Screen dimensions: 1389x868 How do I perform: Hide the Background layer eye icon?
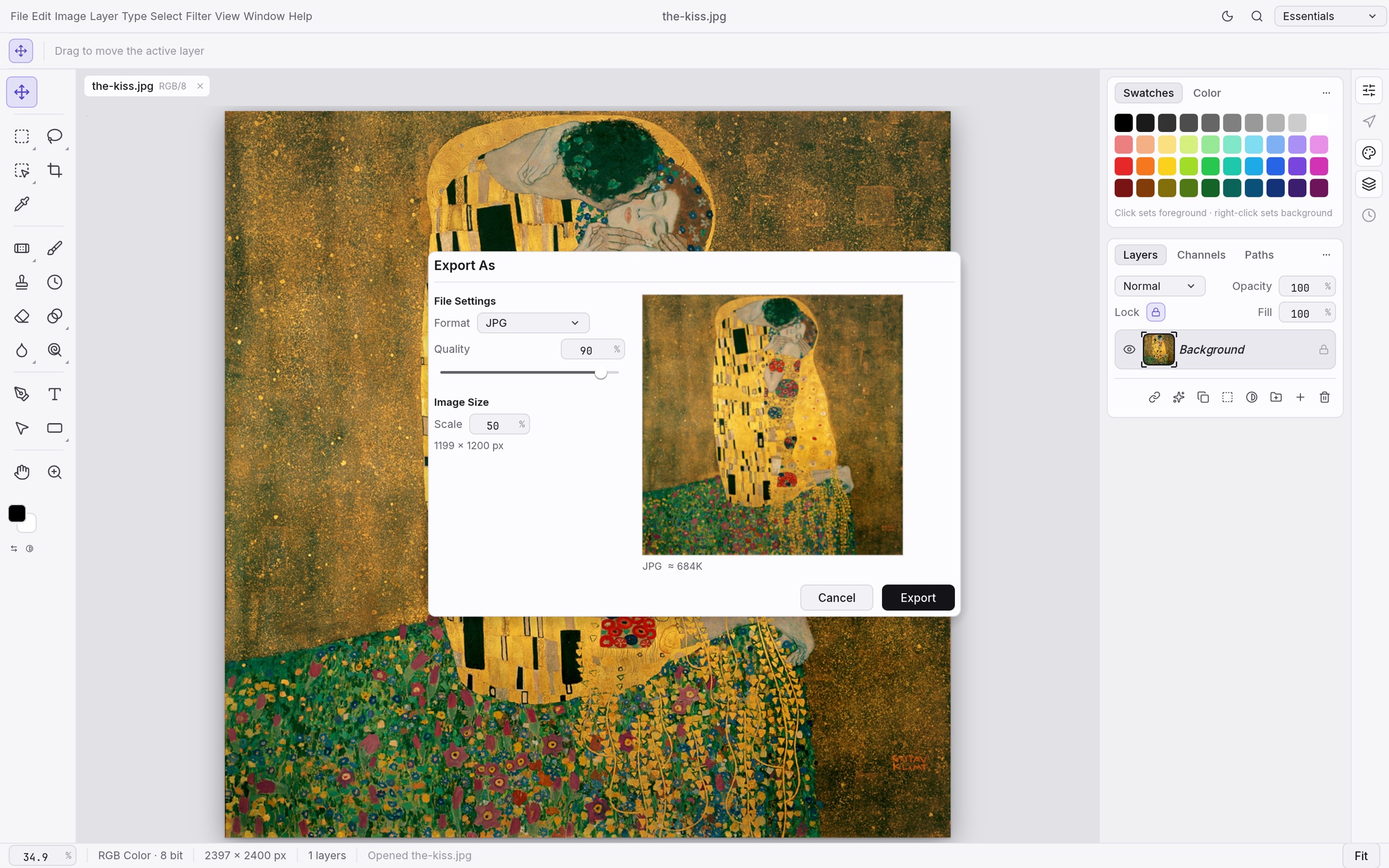[x=1129, y=350]
